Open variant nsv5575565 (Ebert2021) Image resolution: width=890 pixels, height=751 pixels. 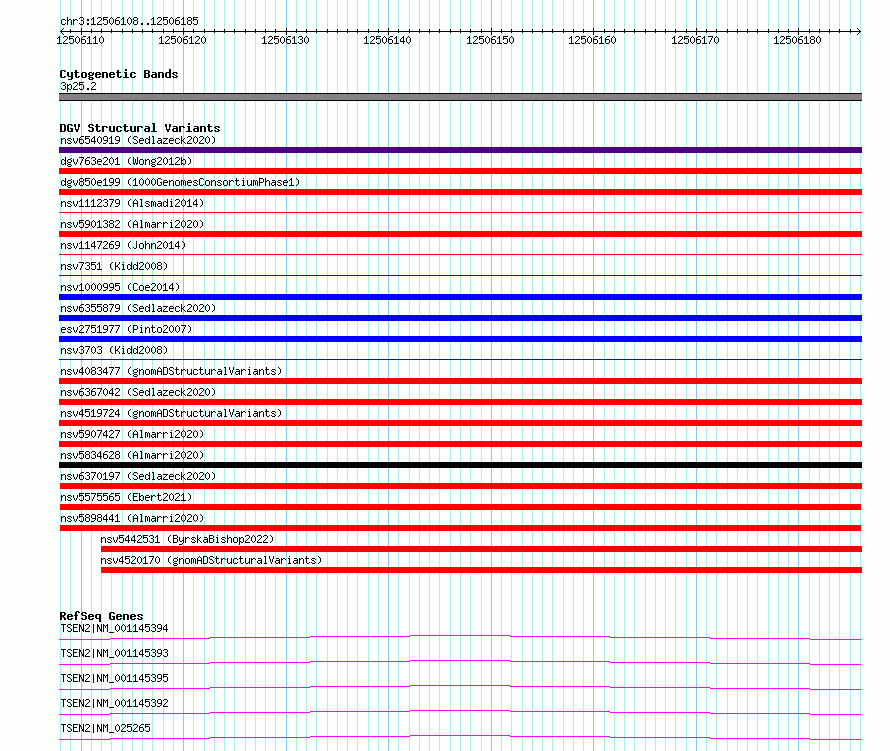[x=126, y=497]
